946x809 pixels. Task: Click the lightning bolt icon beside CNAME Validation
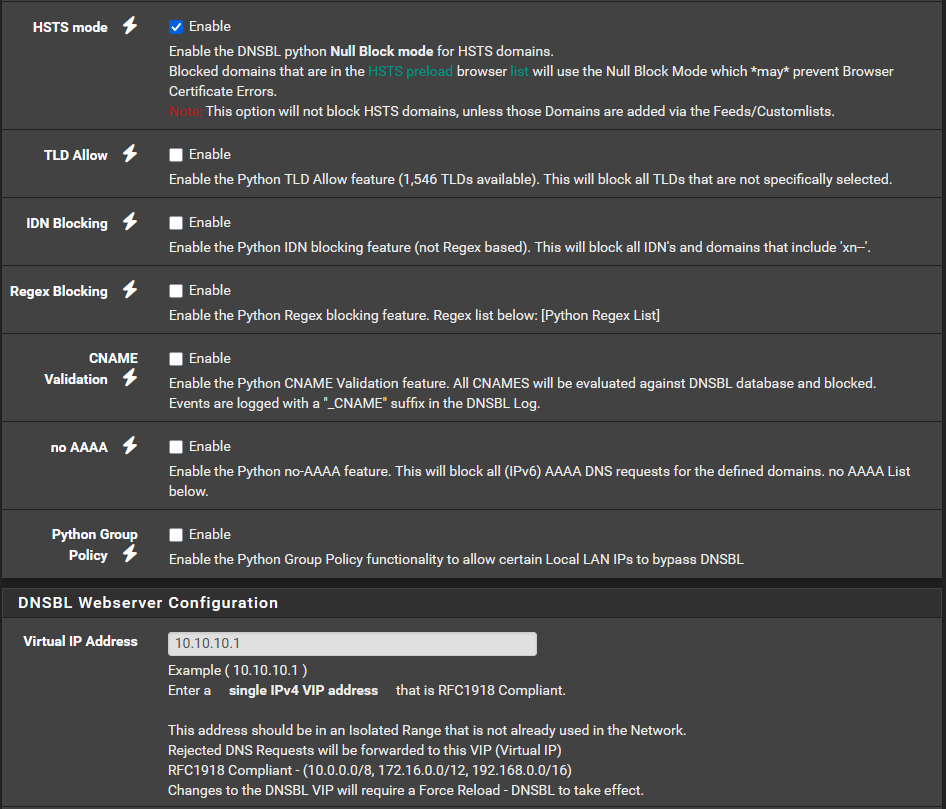pyautogui.click(x=129, y=378)
